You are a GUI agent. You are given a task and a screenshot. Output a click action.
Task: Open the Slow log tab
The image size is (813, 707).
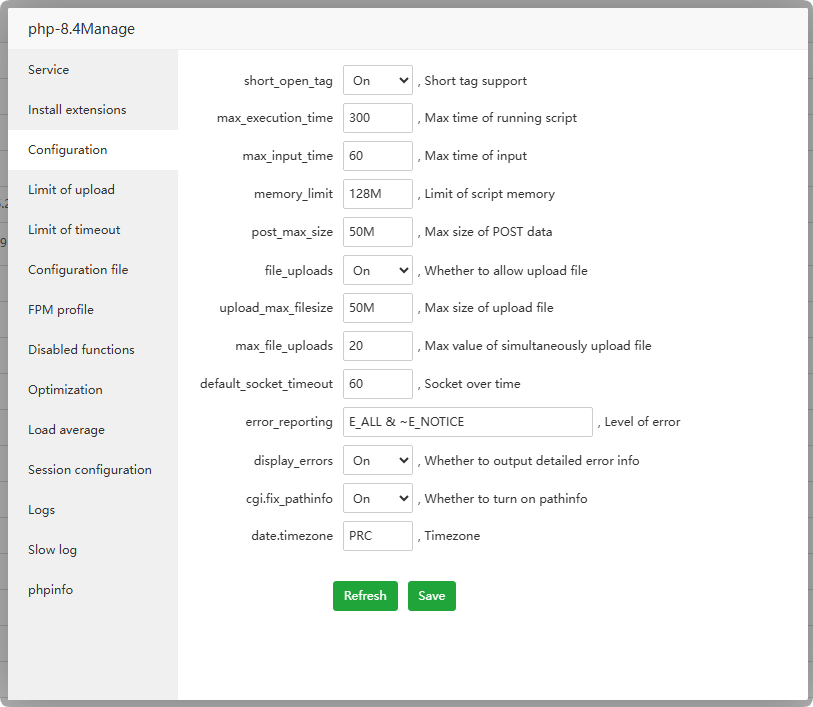point(52,550)
